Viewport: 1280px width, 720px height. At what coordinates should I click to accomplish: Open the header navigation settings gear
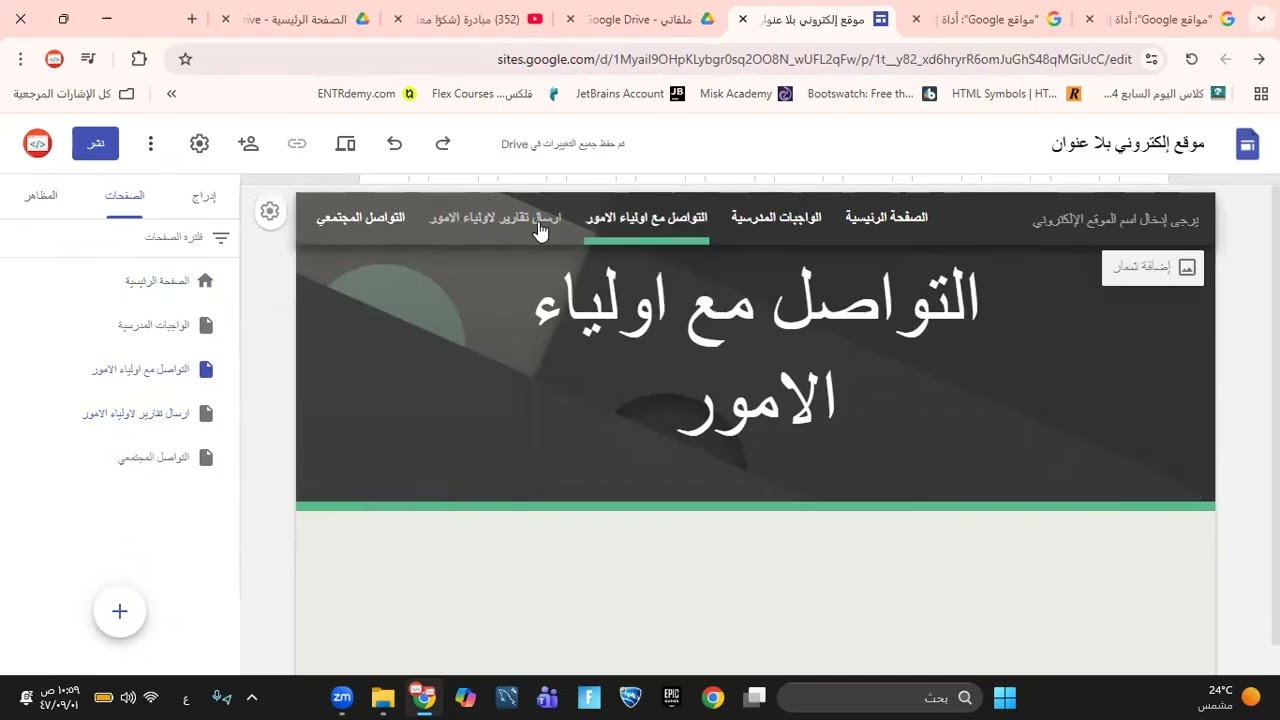269,211
